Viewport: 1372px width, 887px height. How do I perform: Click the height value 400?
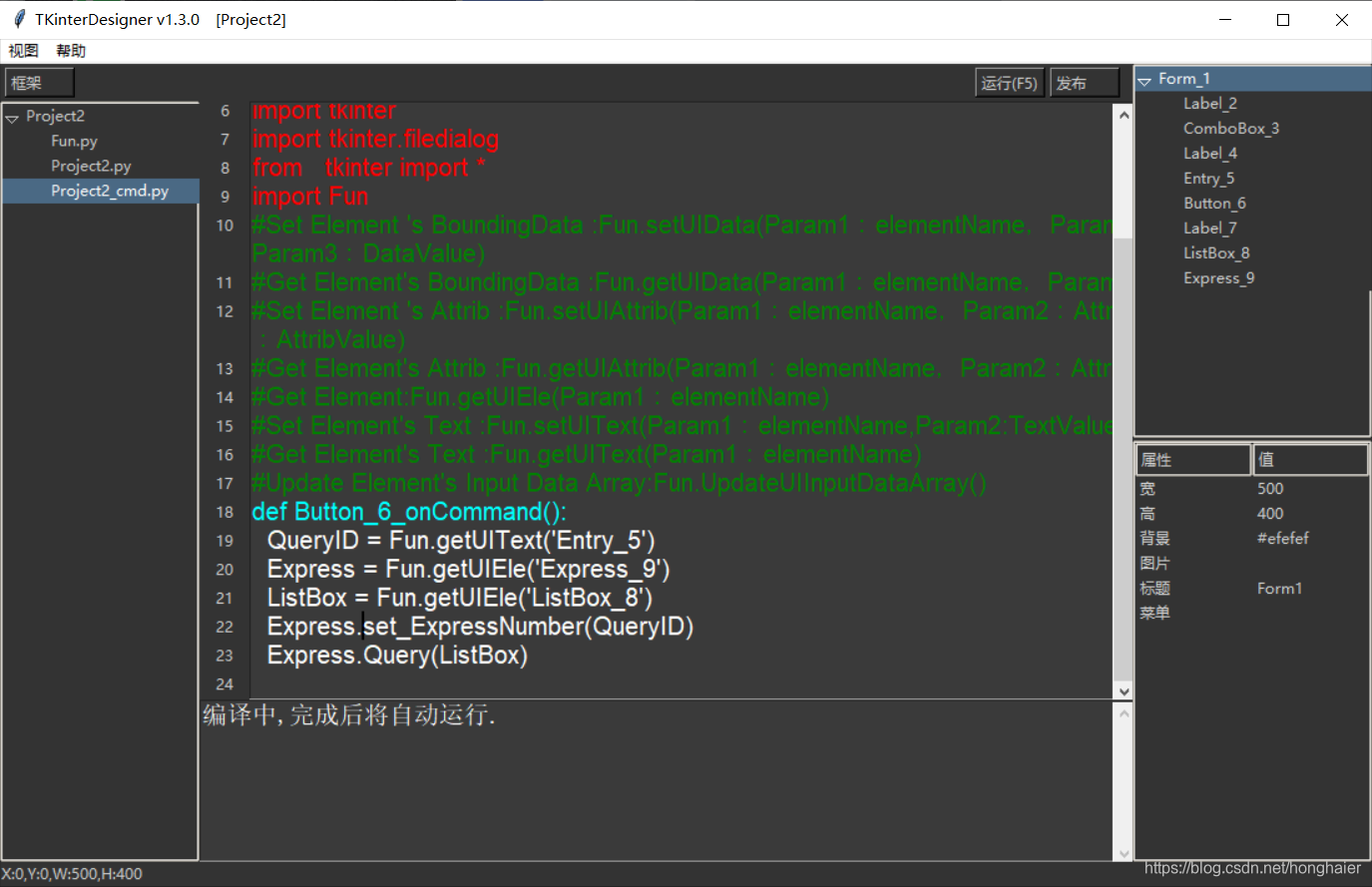pos(1270,514)
